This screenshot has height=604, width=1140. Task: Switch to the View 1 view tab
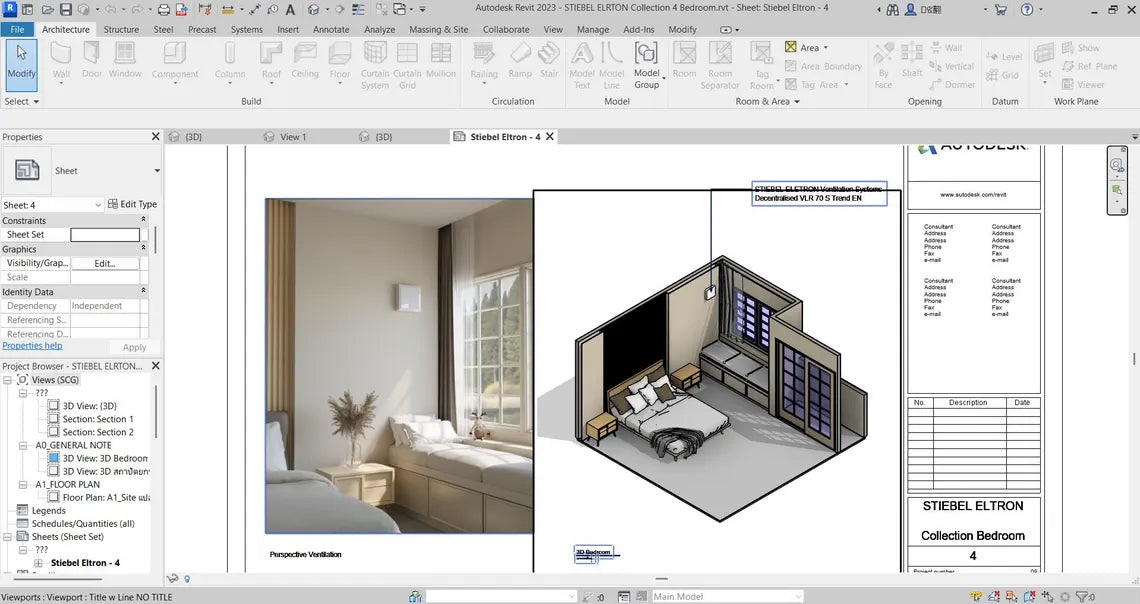click(293, 137)
